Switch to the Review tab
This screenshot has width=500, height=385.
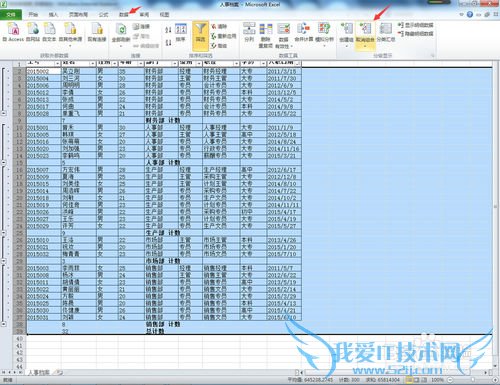coord(144,15)
